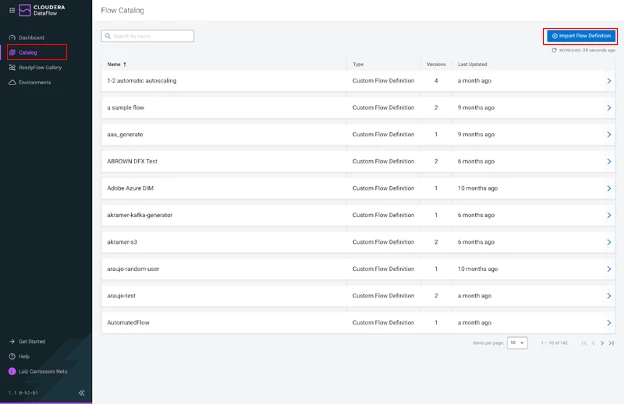Image resolution: width=624 pixels, height=404 pixels.
Task: Refresh the flow catalog list
Action: pyautogui.click(x=554, y=50)
